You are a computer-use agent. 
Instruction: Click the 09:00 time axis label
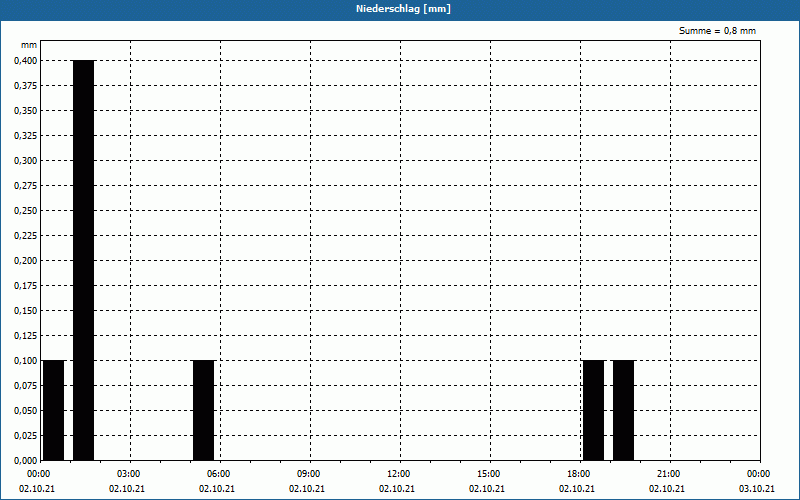pos(309,474)
